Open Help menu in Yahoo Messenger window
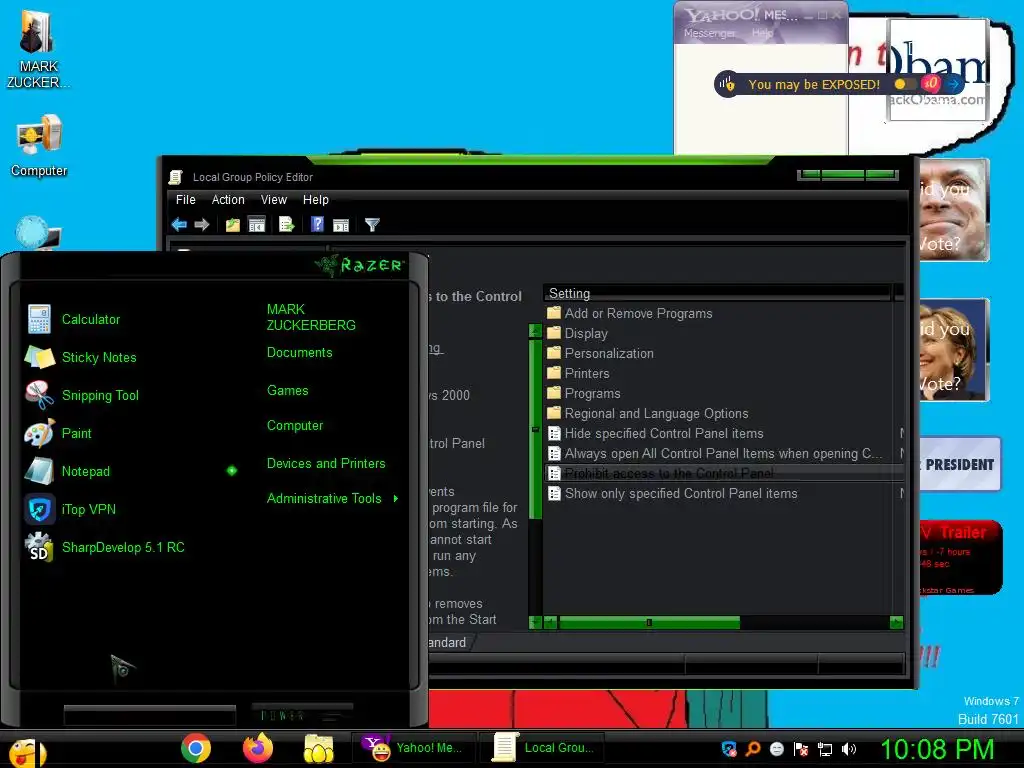The image size is (1024, 768). pyautogui.click(x=762, y=33)
